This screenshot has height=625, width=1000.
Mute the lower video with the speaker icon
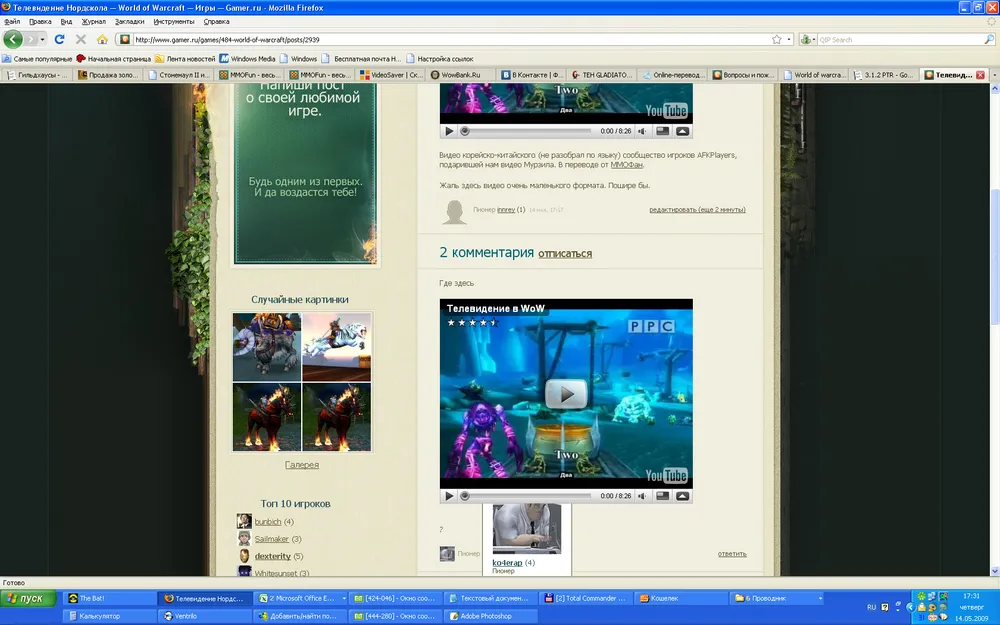click(x=641, y=496)
